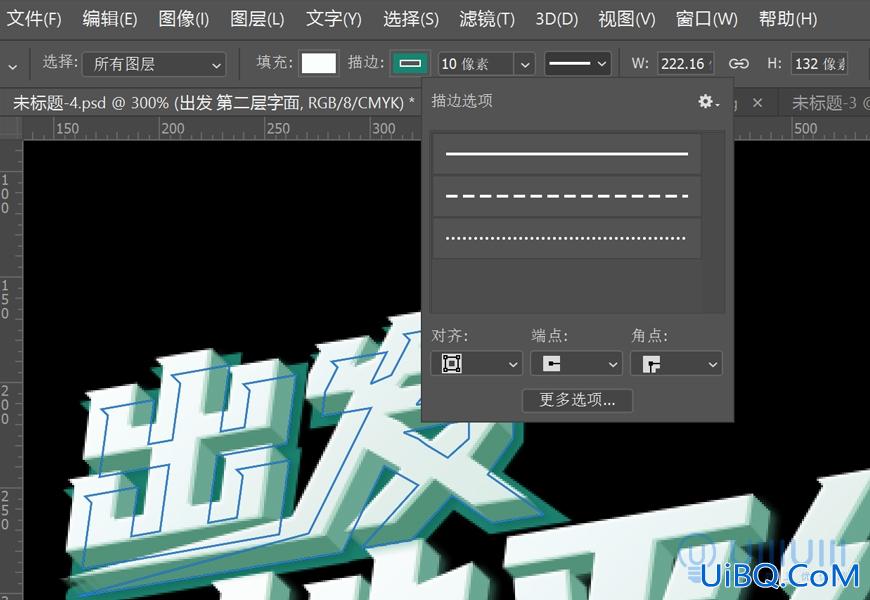Screen dimensions: 870x600
Task: Close the document tab with X
Action: click(x=757, y=103)
